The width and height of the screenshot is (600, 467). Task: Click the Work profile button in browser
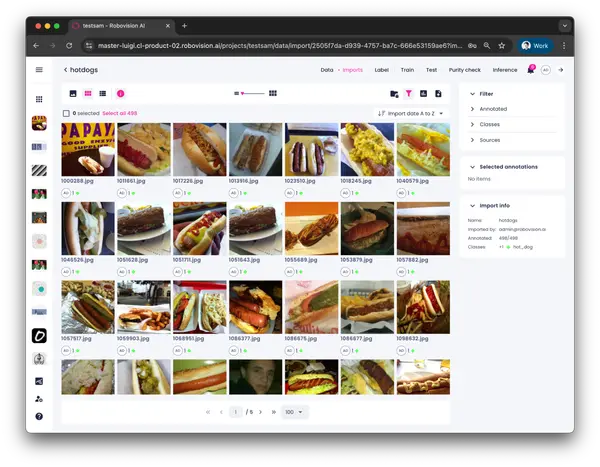coord(535,46)
